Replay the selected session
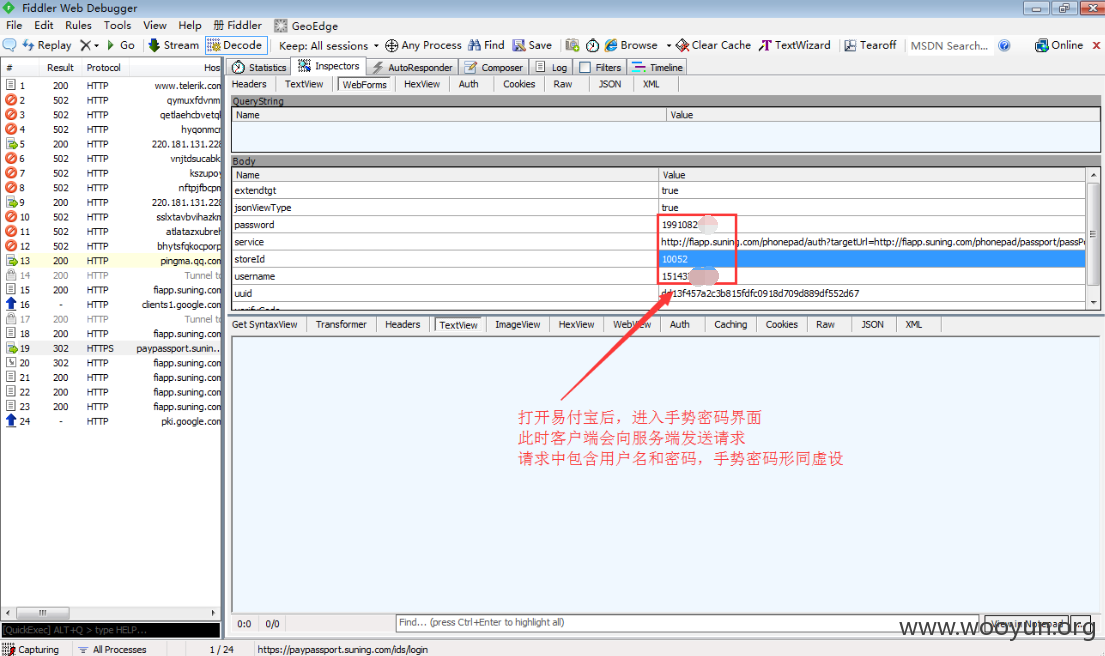Viewport: 1105px width, 656px height. tap(47, 45)
